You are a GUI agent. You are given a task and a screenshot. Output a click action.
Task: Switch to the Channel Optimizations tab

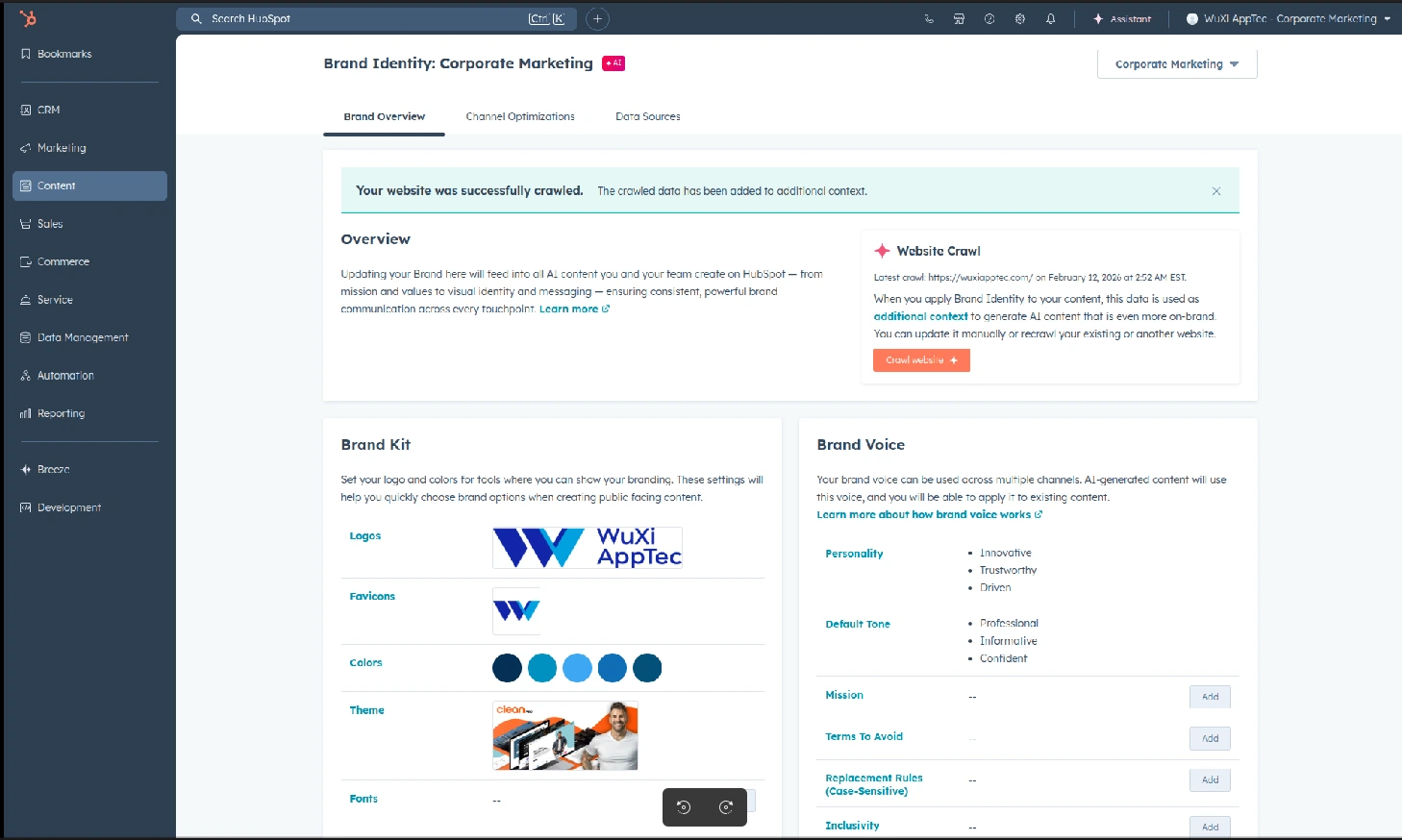520,116
